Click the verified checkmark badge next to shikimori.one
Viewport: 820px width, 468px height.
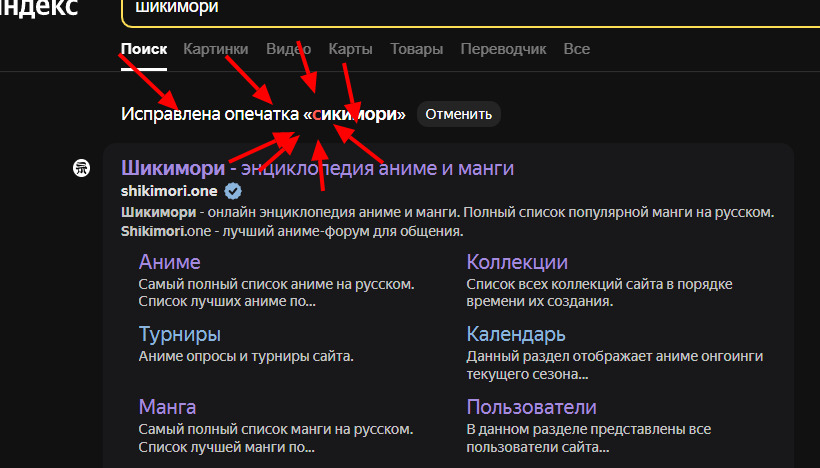(x=233, y=190)
